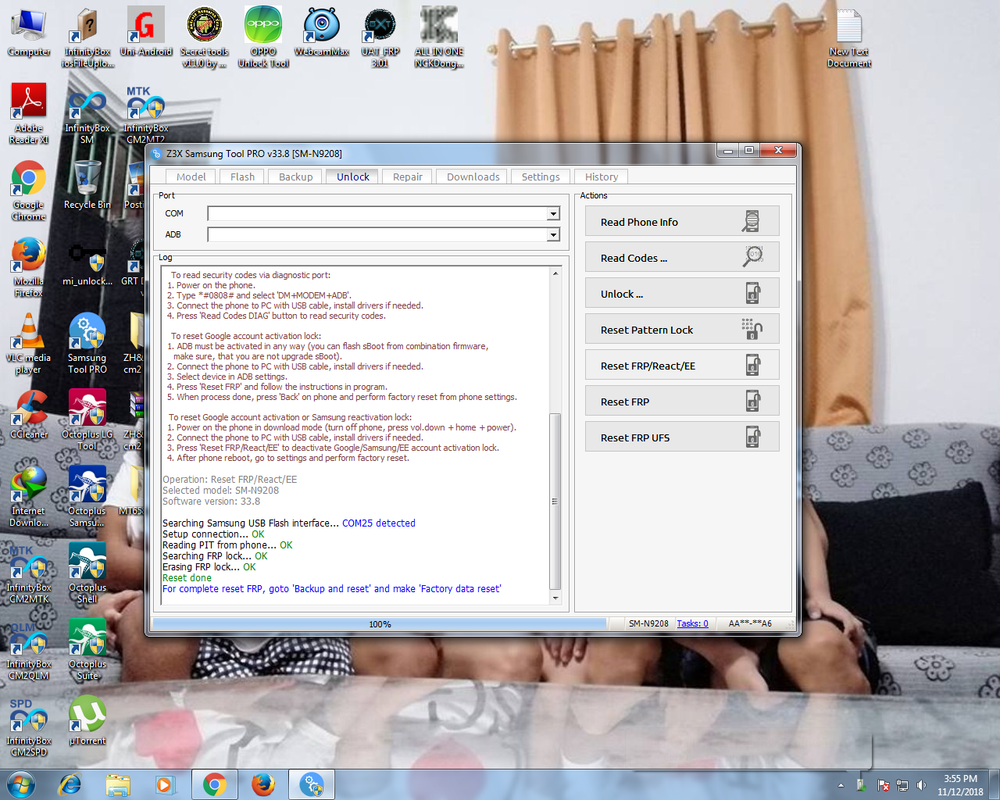The height and width of the screenshot is (800, 1000).
Task: Open Octoplus LG Tool shortcut
Action: (87, 420)
